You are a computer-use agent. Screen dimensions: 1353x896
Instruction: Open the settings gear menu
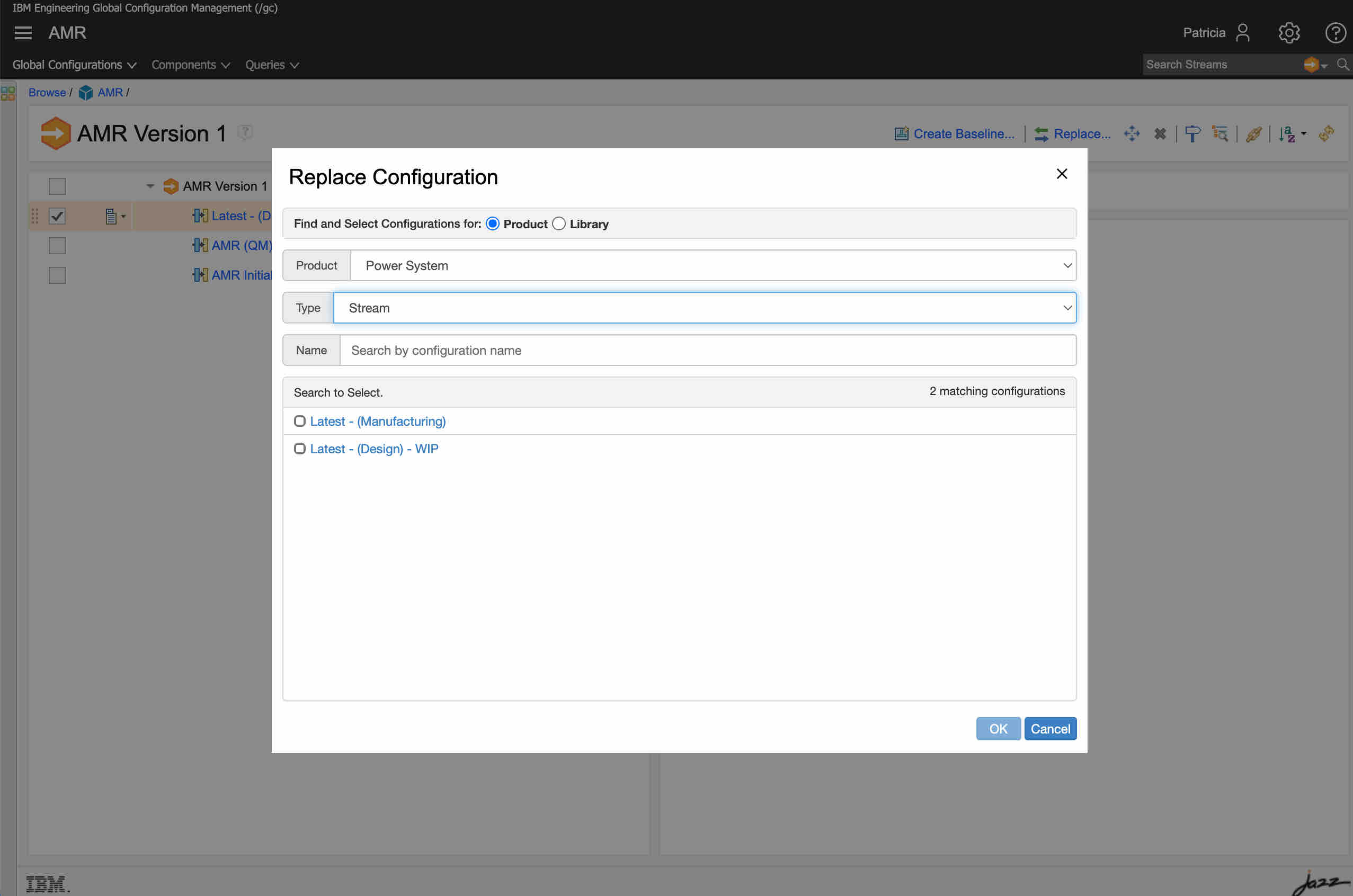coord(1288,33)
